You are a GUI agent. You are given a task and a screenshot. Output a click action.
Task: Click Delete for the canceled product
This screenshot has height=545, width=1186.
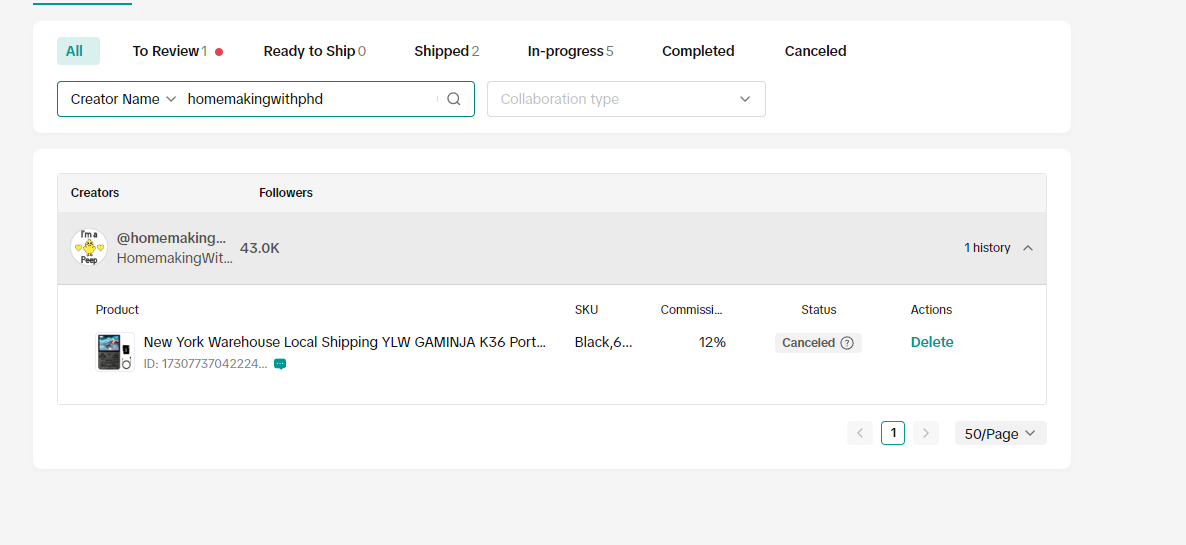pyautogui.click(x=932, y=342)
